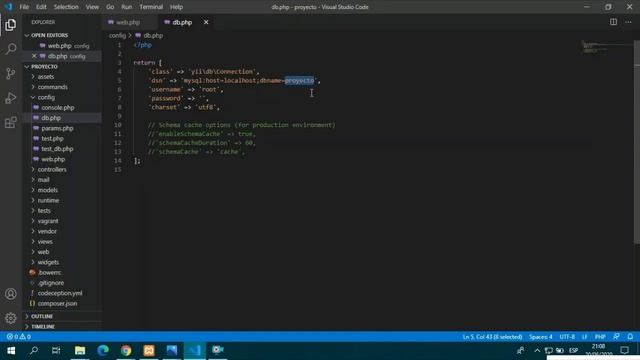
Task: Open the Run menu
Action: click(127, 7)
